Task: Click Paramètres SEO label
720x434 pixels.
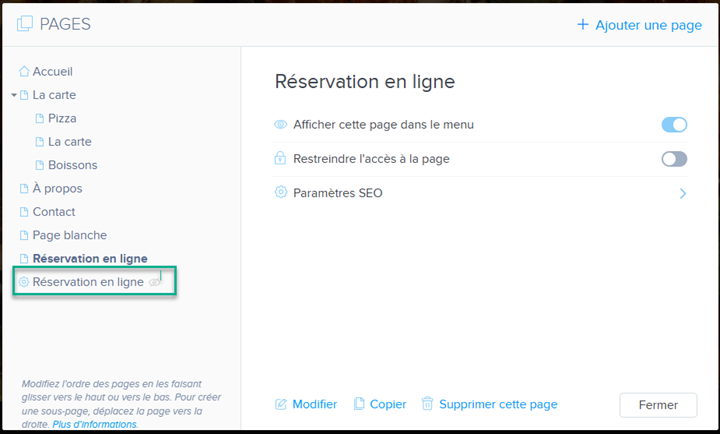Action: [338, 193]
